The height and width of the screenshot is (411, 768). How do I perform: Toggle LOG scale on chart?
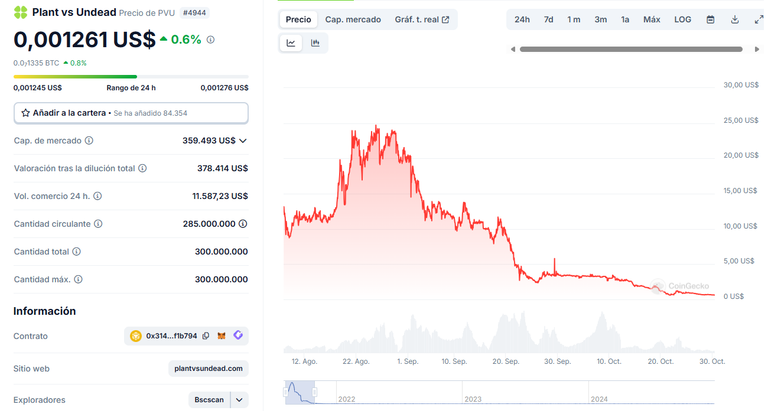[x=683, y=20]
